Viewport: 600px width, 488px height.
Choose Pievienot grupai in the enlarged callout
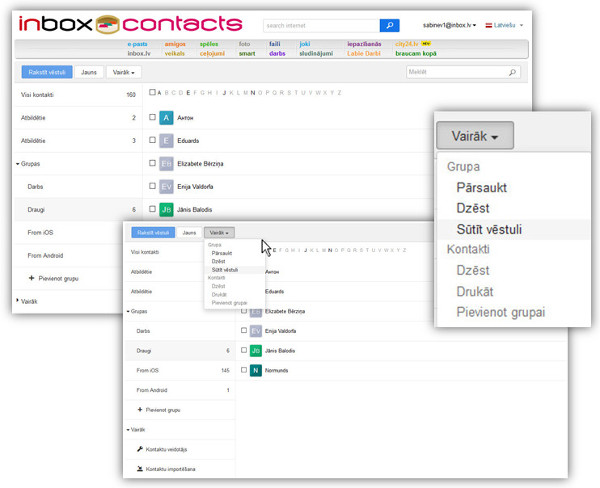coord(501,312)
